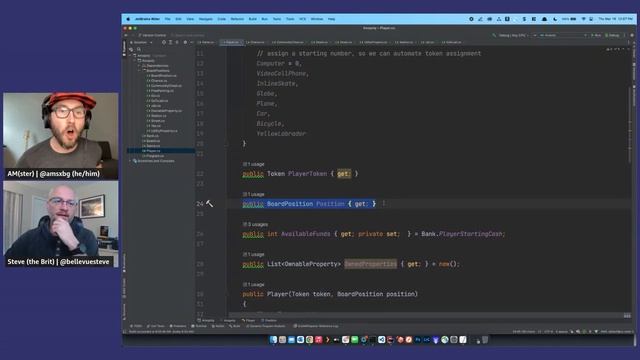
Task: Switch to the Player.cs editor tab
Action: tap(232, 42)
